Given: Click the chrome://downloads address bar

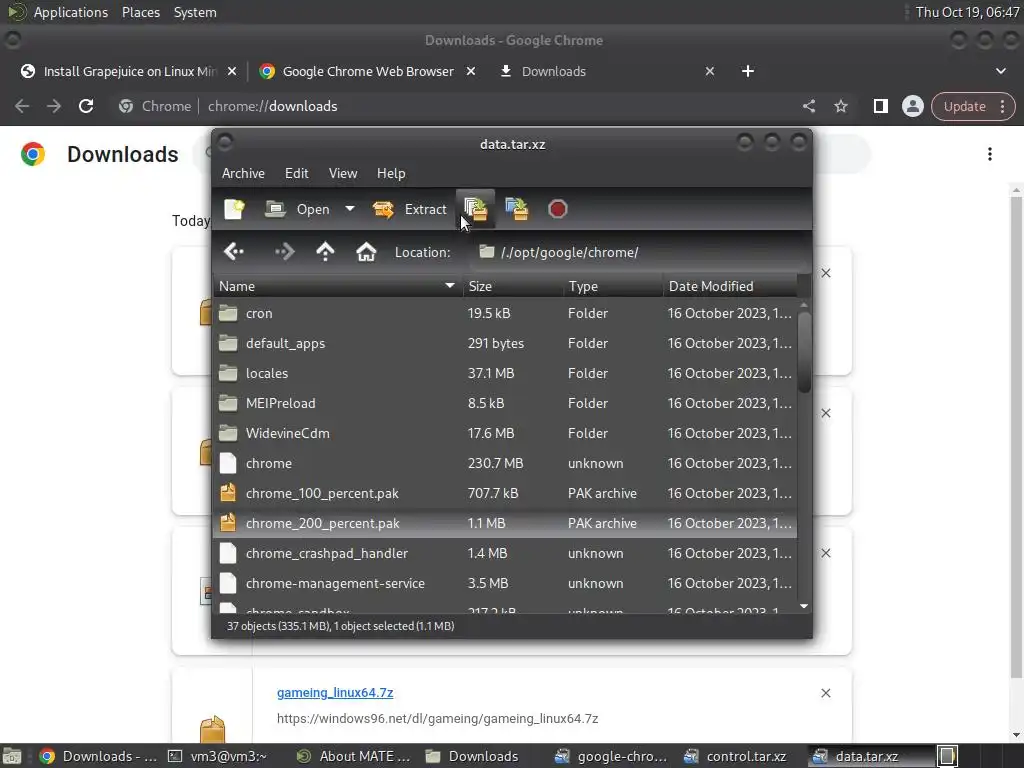Looking at the screenshot, I should [457, 106].
